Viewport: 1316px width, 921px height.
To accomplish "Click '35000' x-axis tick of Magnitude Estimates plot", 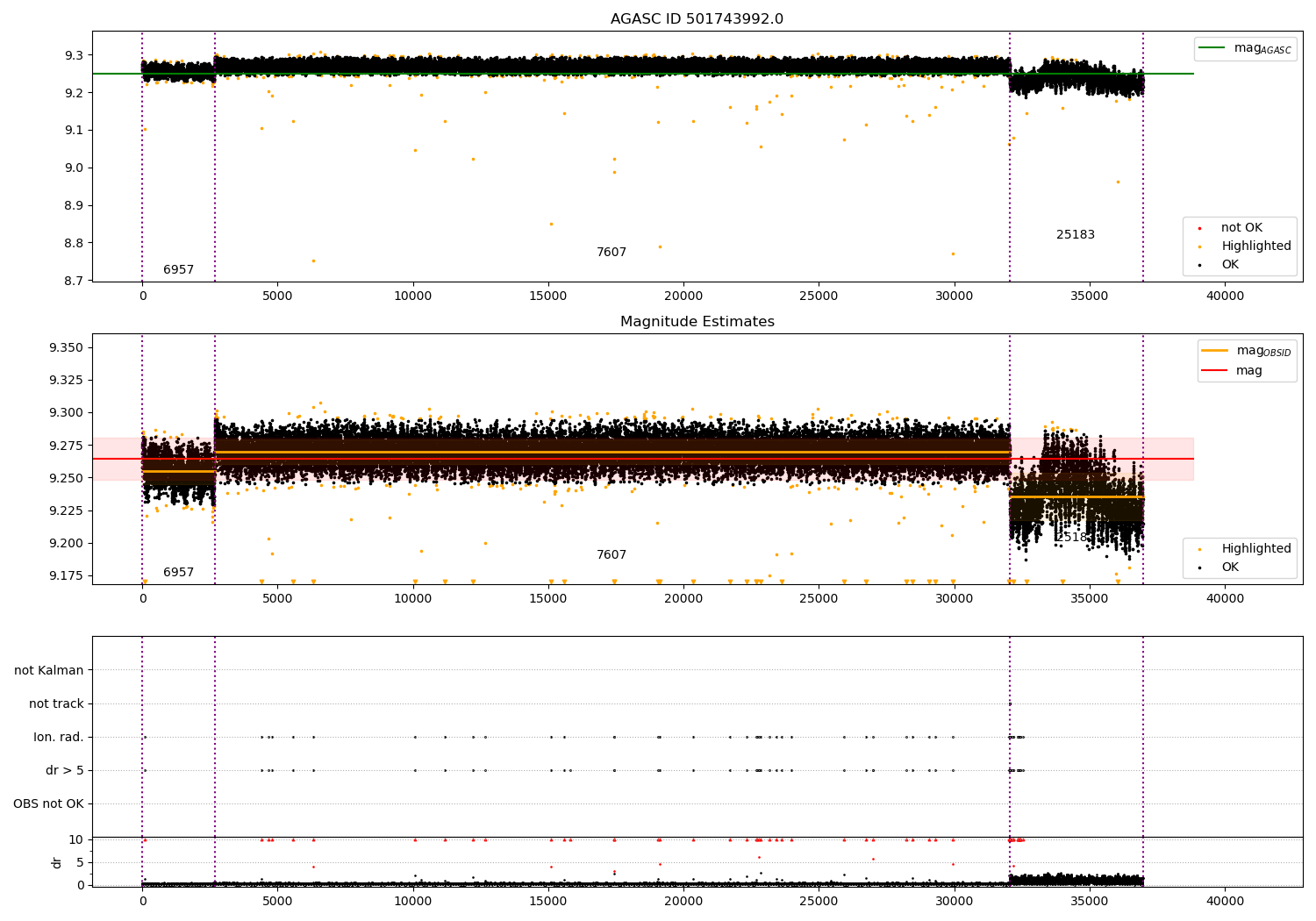I will click(x=1090, y=599).
